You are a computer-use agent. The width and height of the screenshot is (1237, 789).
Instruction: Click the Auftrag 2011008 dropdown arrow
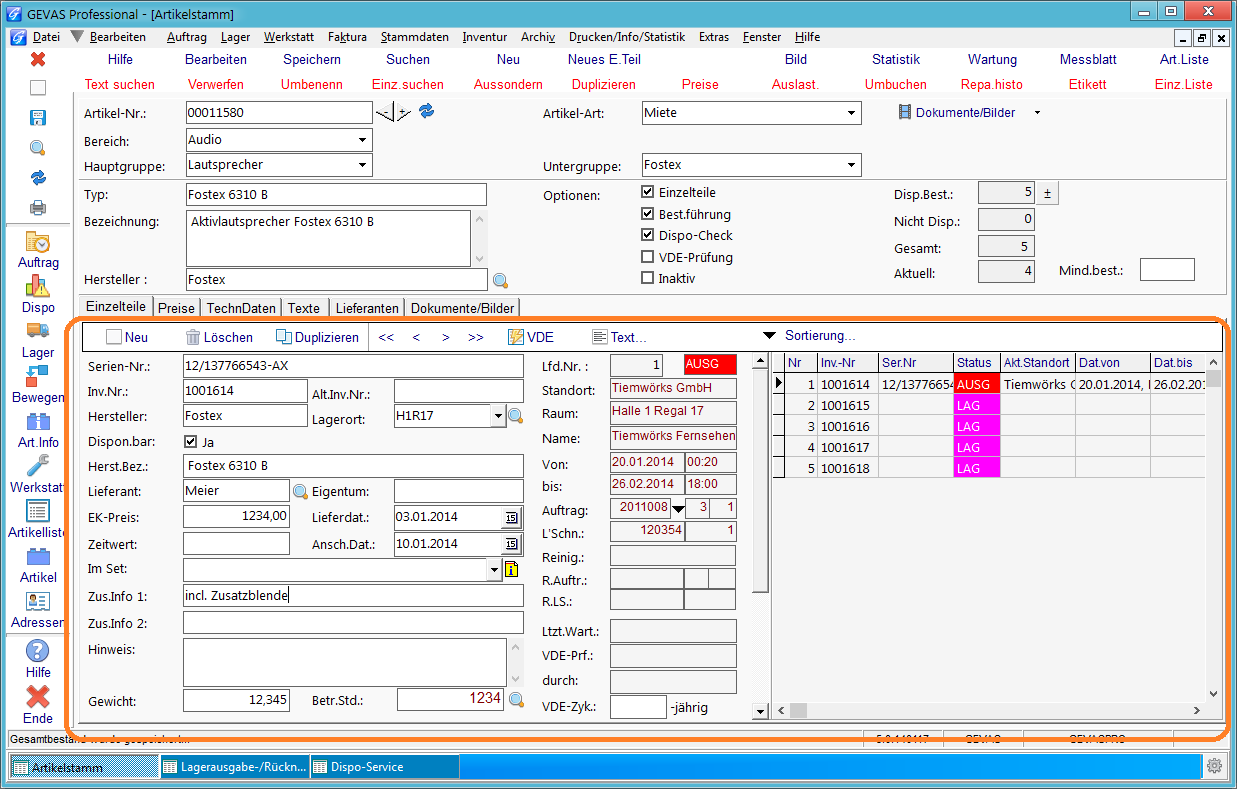pos(678,508)
